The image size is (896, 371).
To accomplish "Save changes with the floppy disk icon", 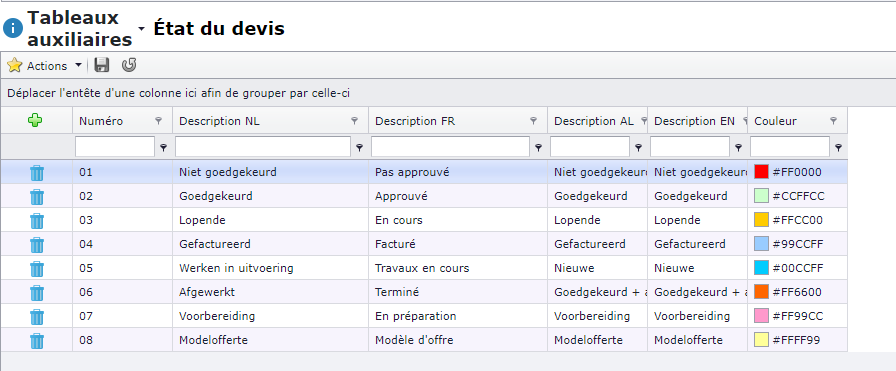I will pyautogui.click(x=102, y=65).
